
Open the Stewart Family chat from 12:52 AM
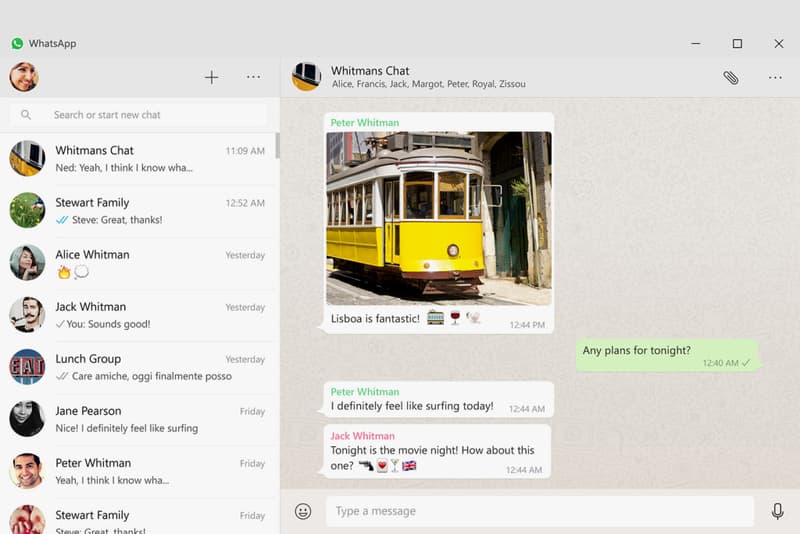coord(138,211)
